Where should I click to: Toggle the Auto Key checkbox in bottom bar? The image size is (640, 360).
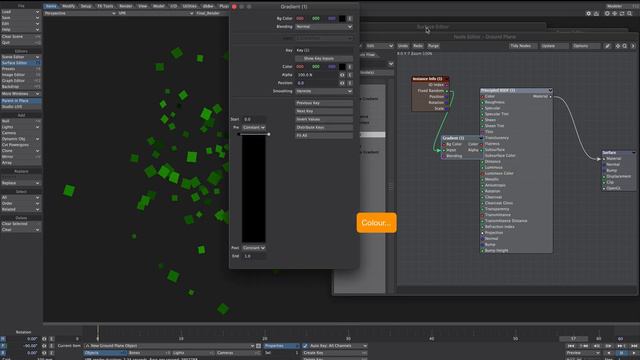pos(305,346)
